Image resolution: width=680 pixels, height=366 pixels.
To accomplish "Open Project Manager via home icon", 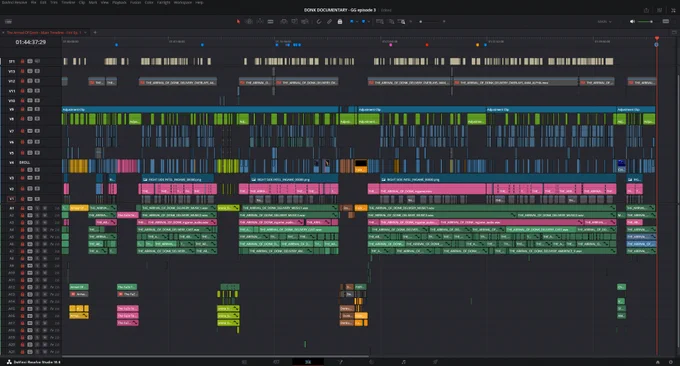I will pos(657,362).
